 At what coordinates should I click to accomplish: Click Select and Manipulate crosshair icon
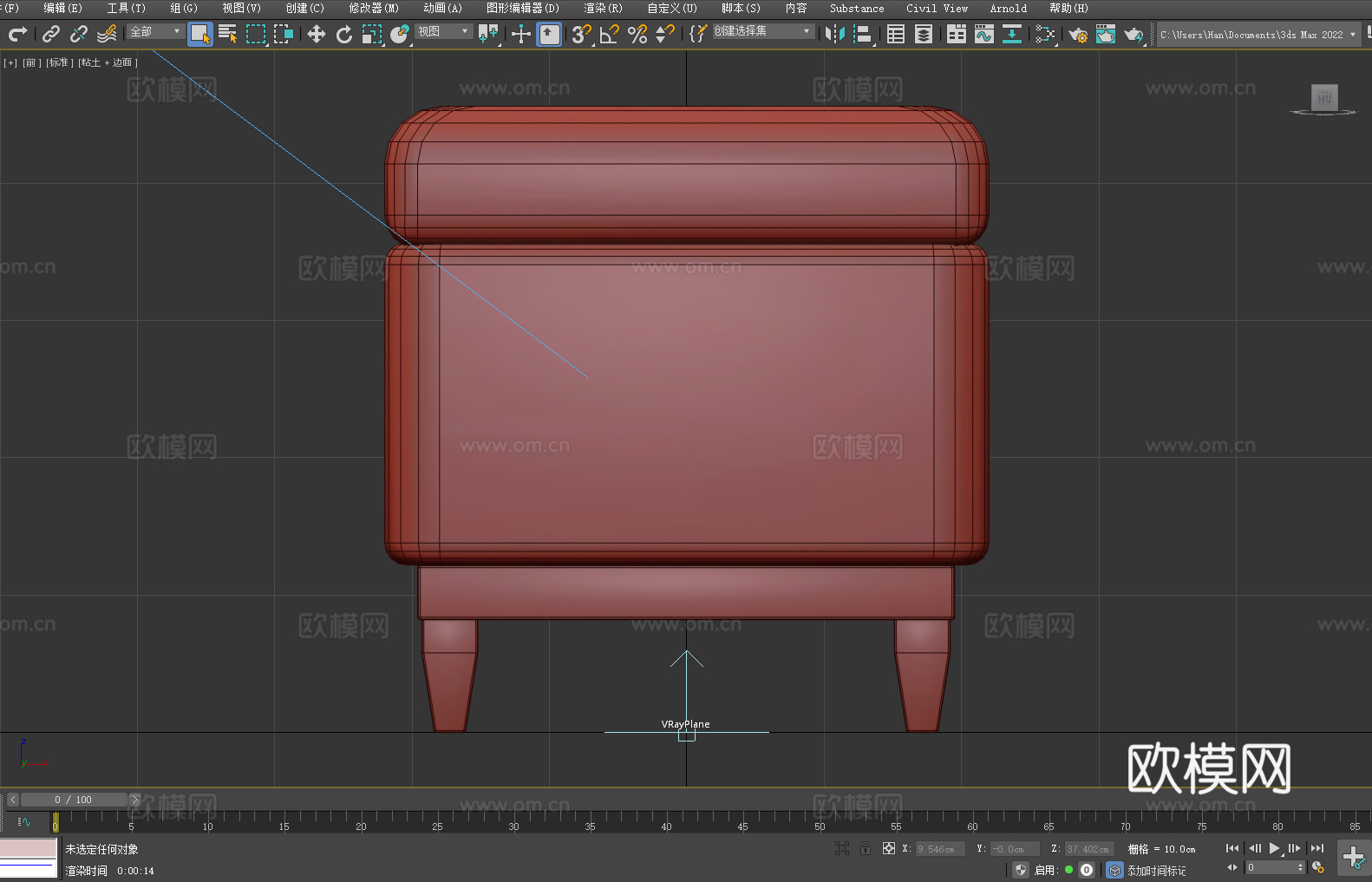[x=521, y=34]
